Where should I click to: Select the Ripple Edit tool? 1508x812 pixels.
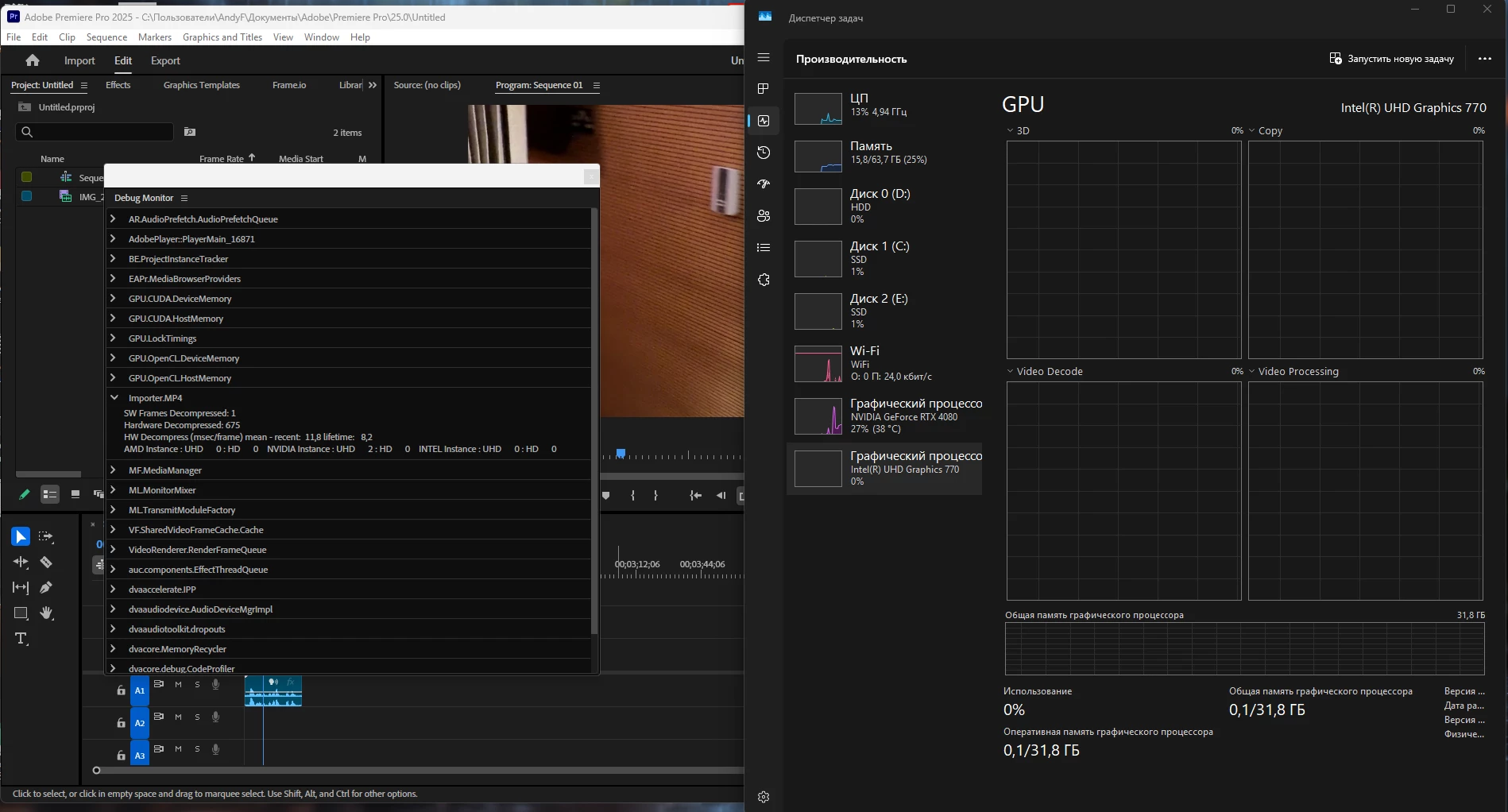21,563
